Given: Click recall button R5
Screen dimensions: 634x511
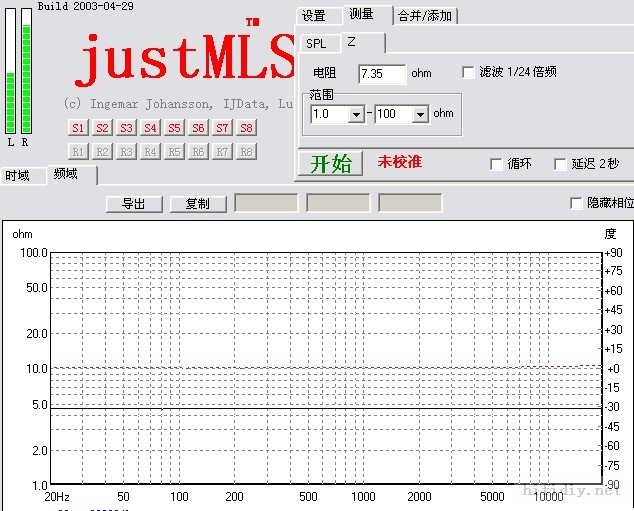Looking at the screenshot, I should (x=174, y=152).
